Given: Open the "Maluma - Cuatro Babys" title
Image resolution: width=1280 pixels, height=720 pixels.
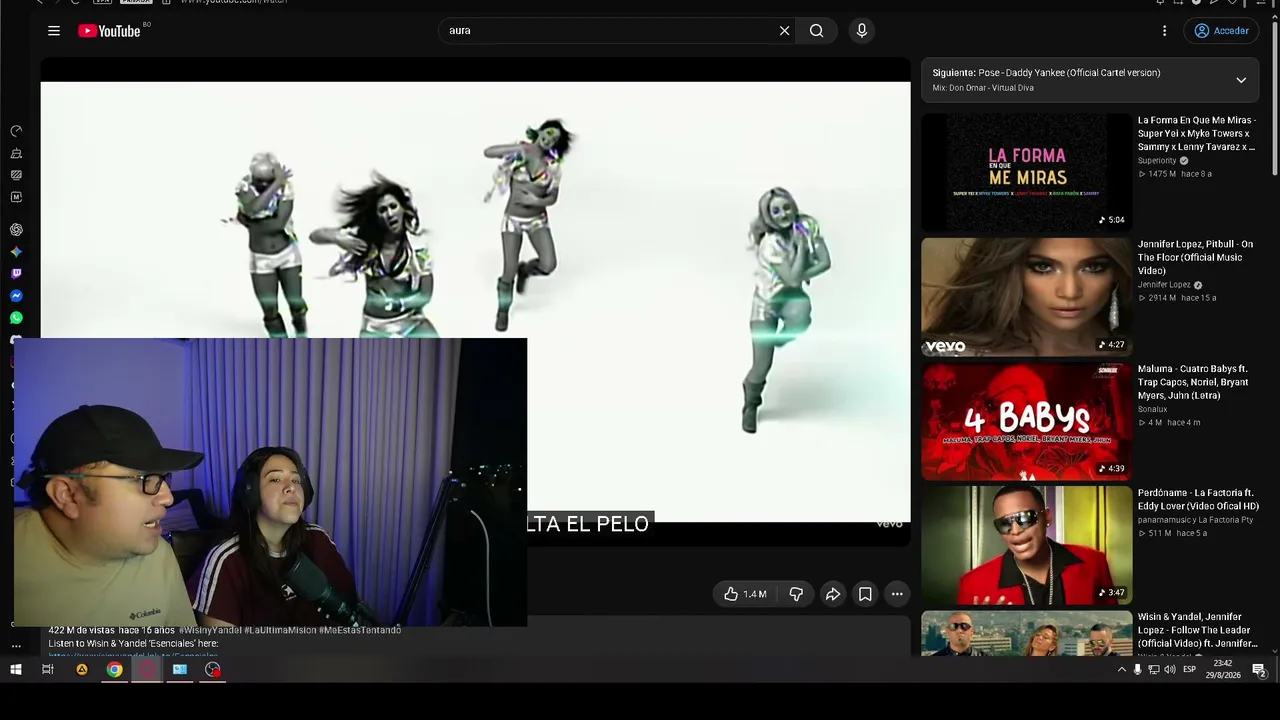Looking at the screenshot, I should tap(1193, 382).
